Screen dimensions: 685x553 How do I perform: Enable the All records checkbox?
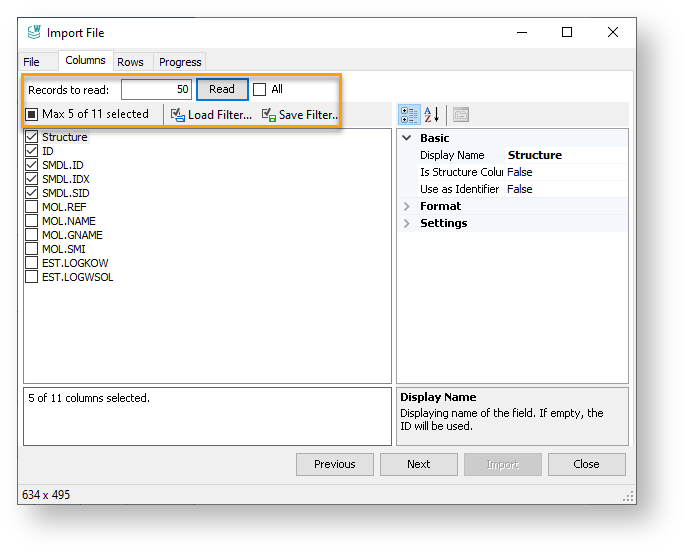click(260, 90)
